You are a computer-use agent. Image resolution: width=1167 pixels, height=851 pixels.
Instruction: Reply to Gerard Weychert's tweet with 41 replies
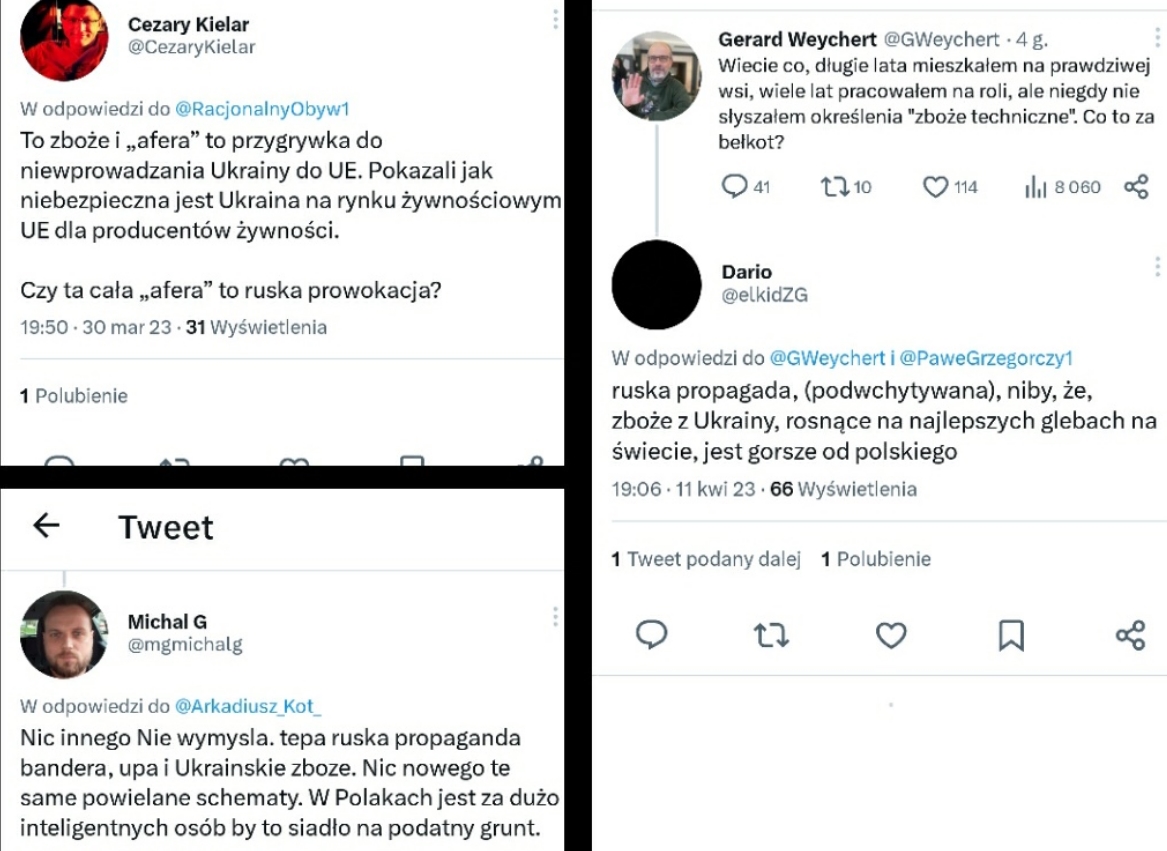[x=735, y=186]
